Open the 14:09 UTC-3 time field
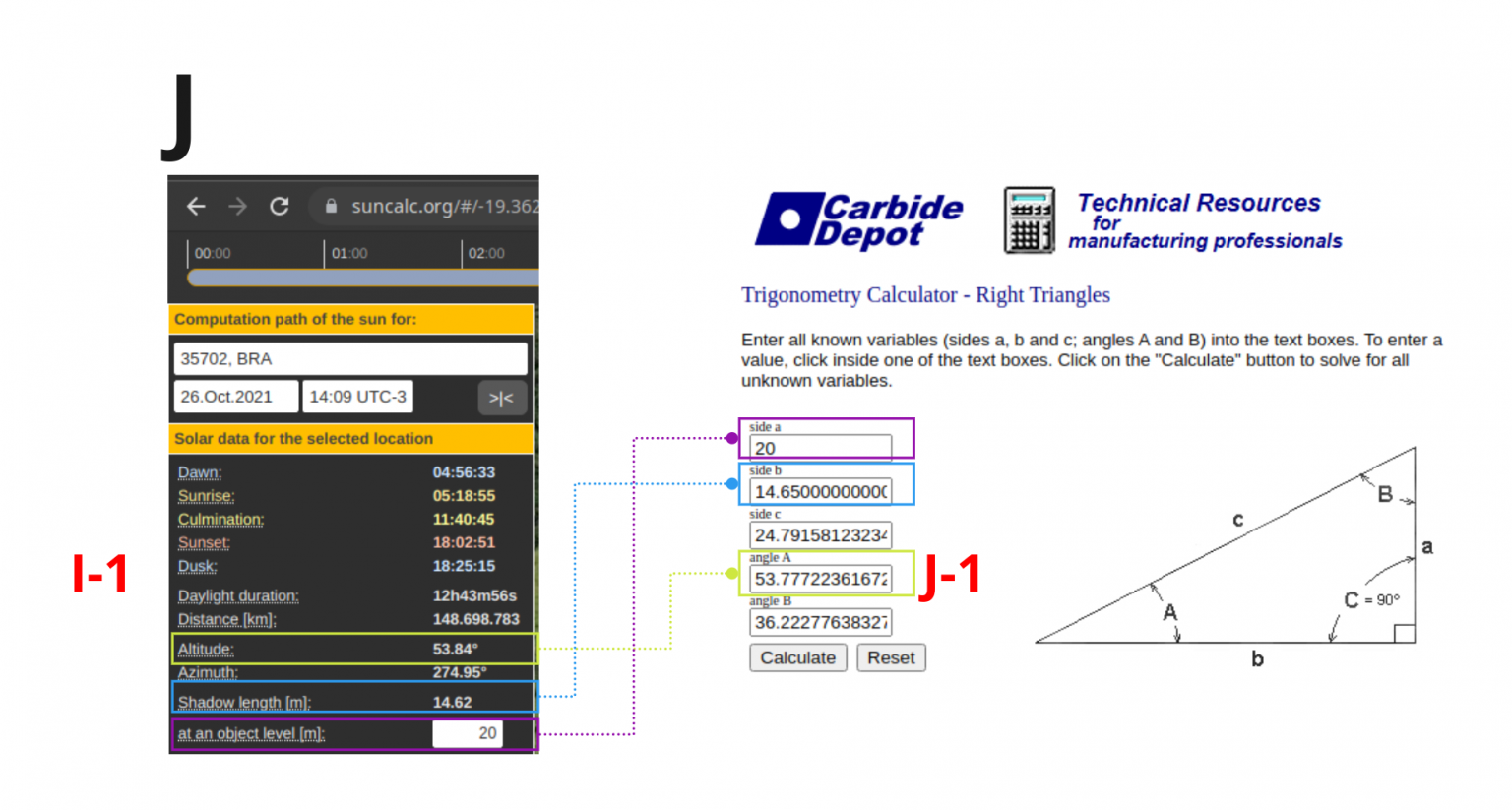The width and height of the screenshot is (1512, 810). (x=357, y=397)
